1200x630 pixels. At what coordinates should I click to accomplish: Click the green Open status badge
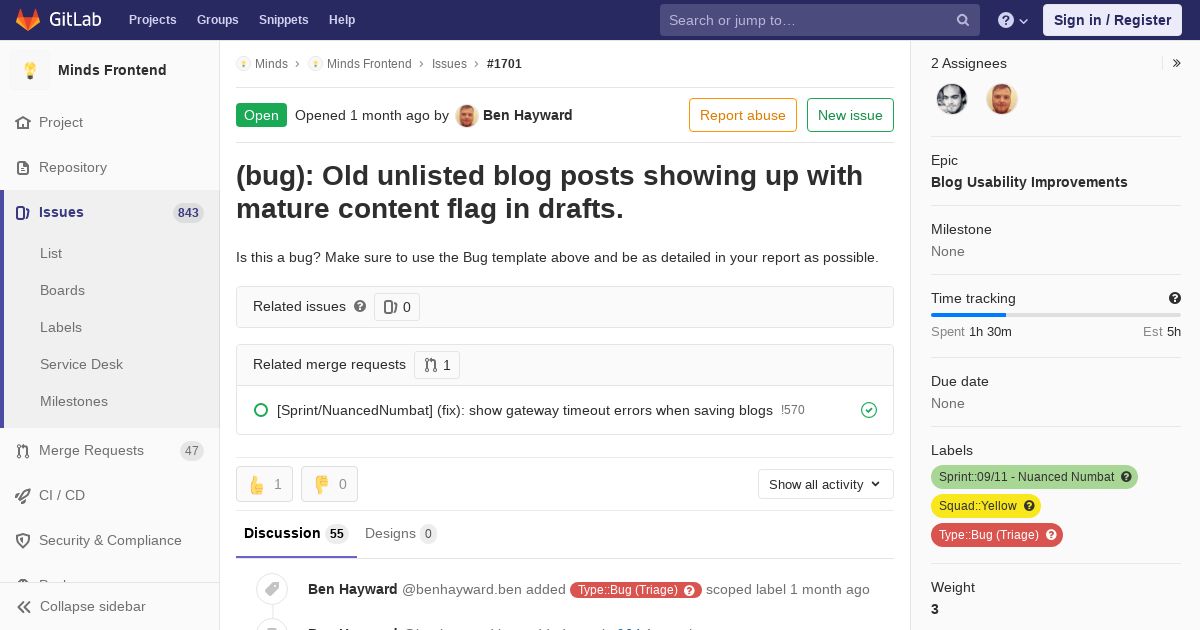(x=261, y=115)
